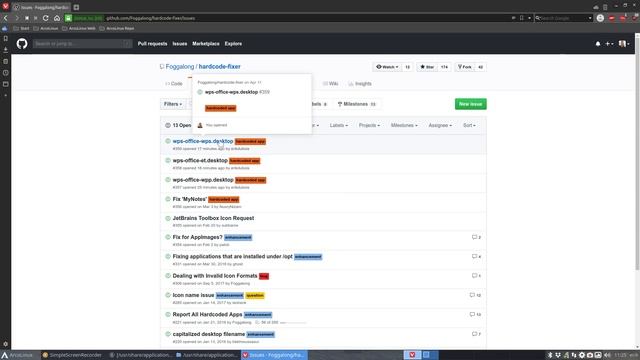The width and height of the screenshot is (640, 360).
Task: Switch to SimpleScreenRecorder in the taskbar
Action: [72, 355]
